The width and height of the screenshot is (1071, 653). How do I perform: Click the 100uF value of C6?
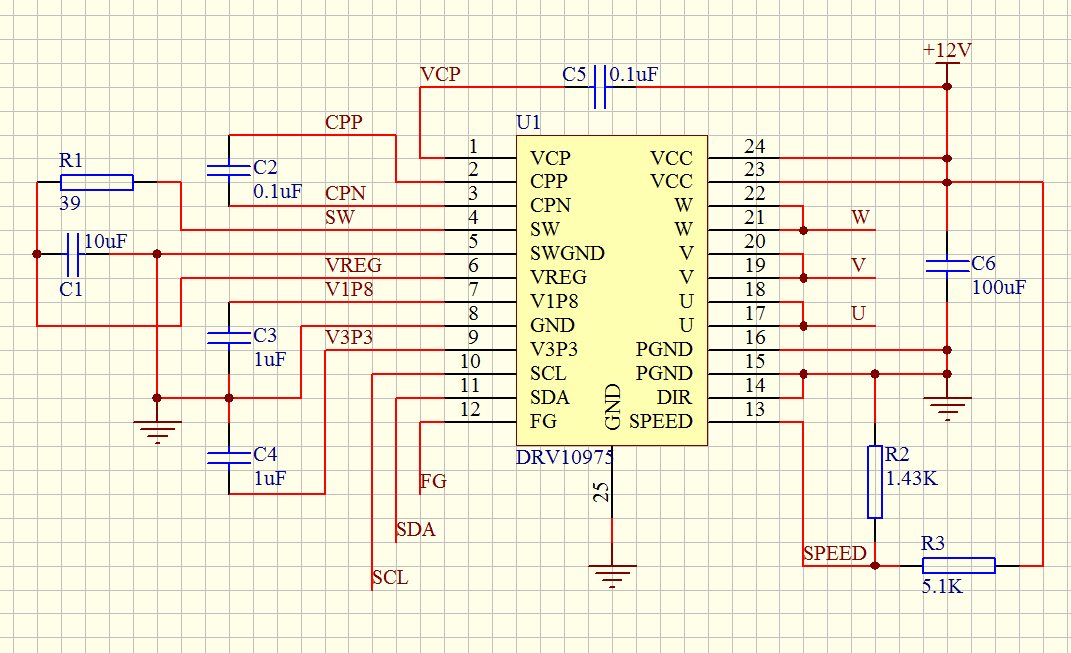(x=999, y=288)
